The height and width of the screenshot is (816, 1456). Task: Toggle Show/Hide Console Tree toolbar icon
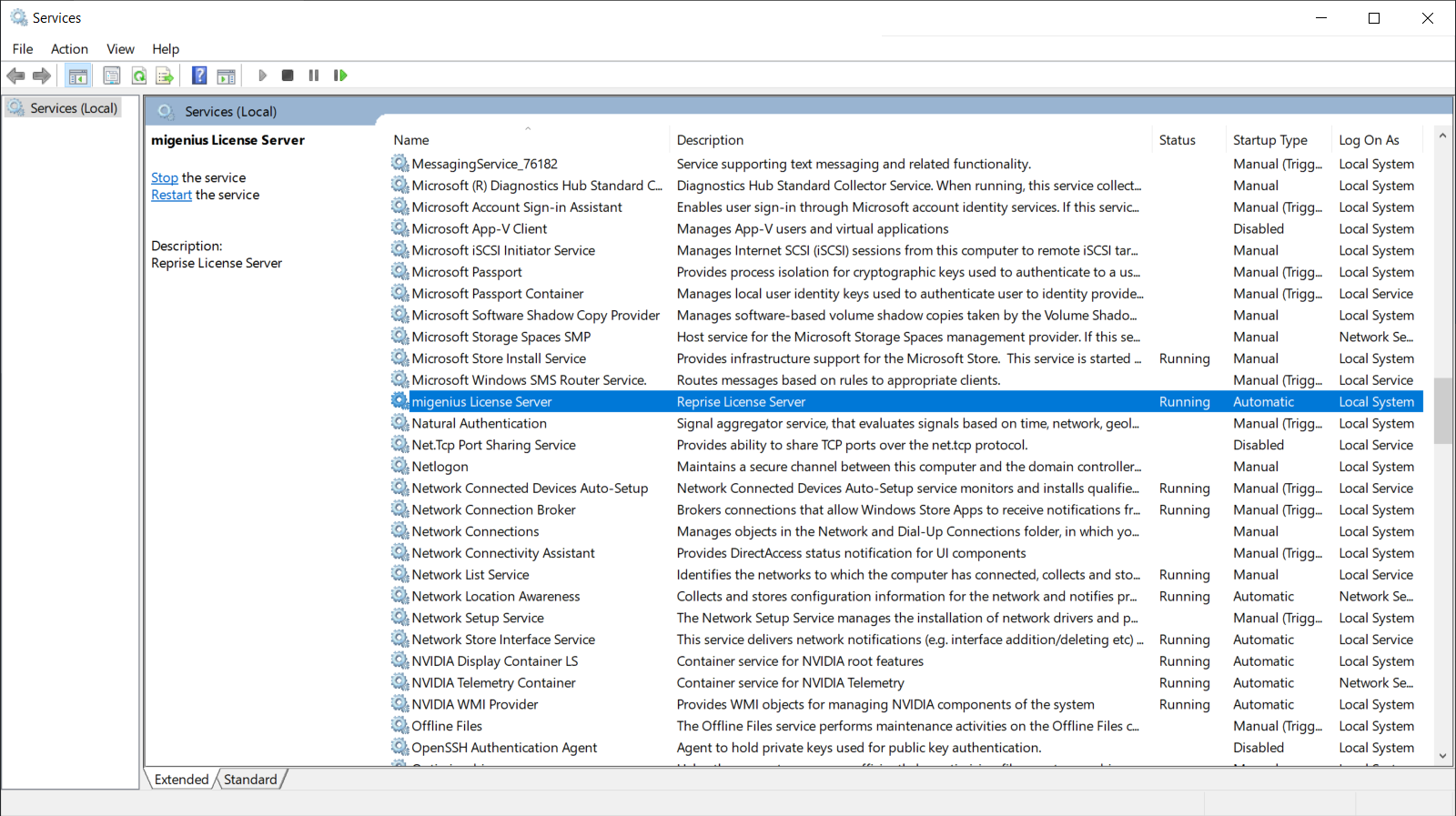tap(78, 76)
